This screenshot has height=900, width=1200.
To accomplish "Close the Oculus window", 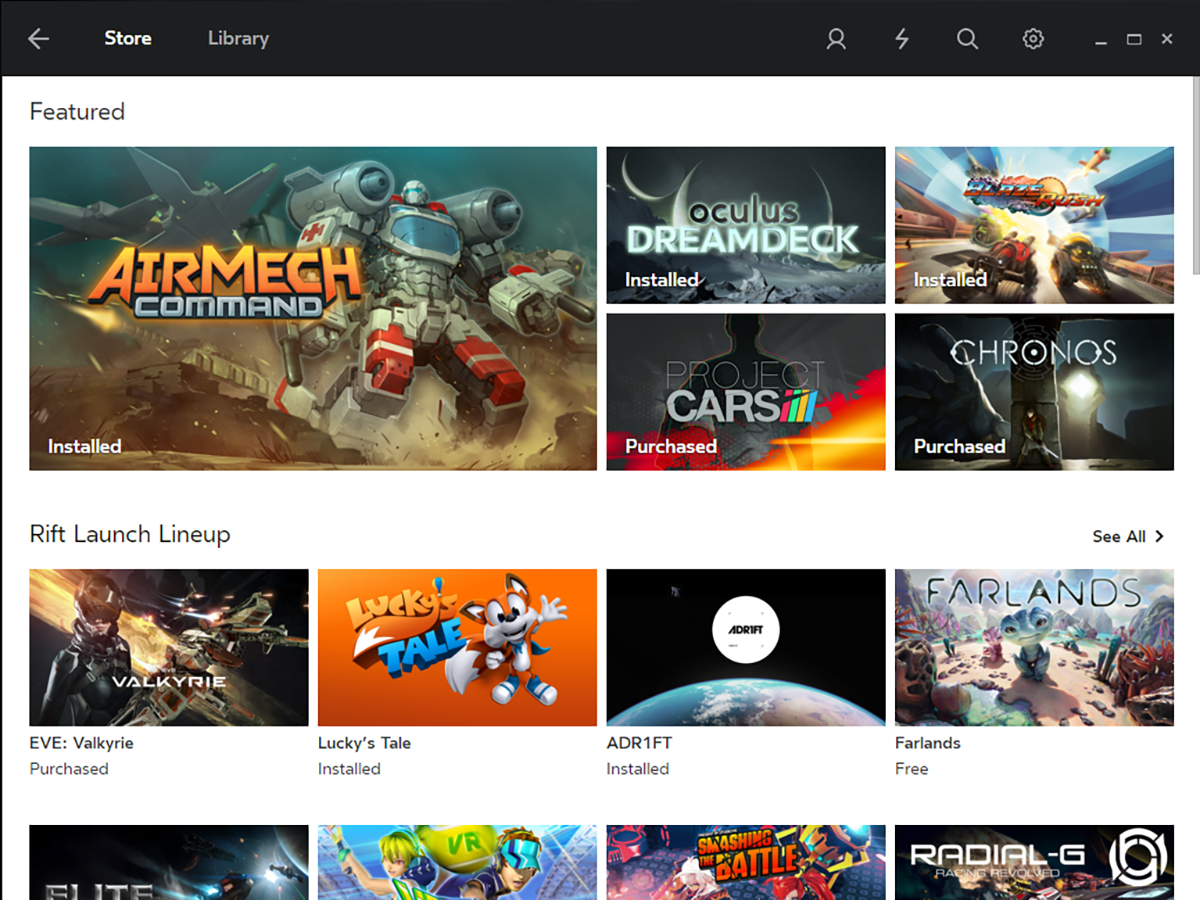I will tap(1167, 39).
